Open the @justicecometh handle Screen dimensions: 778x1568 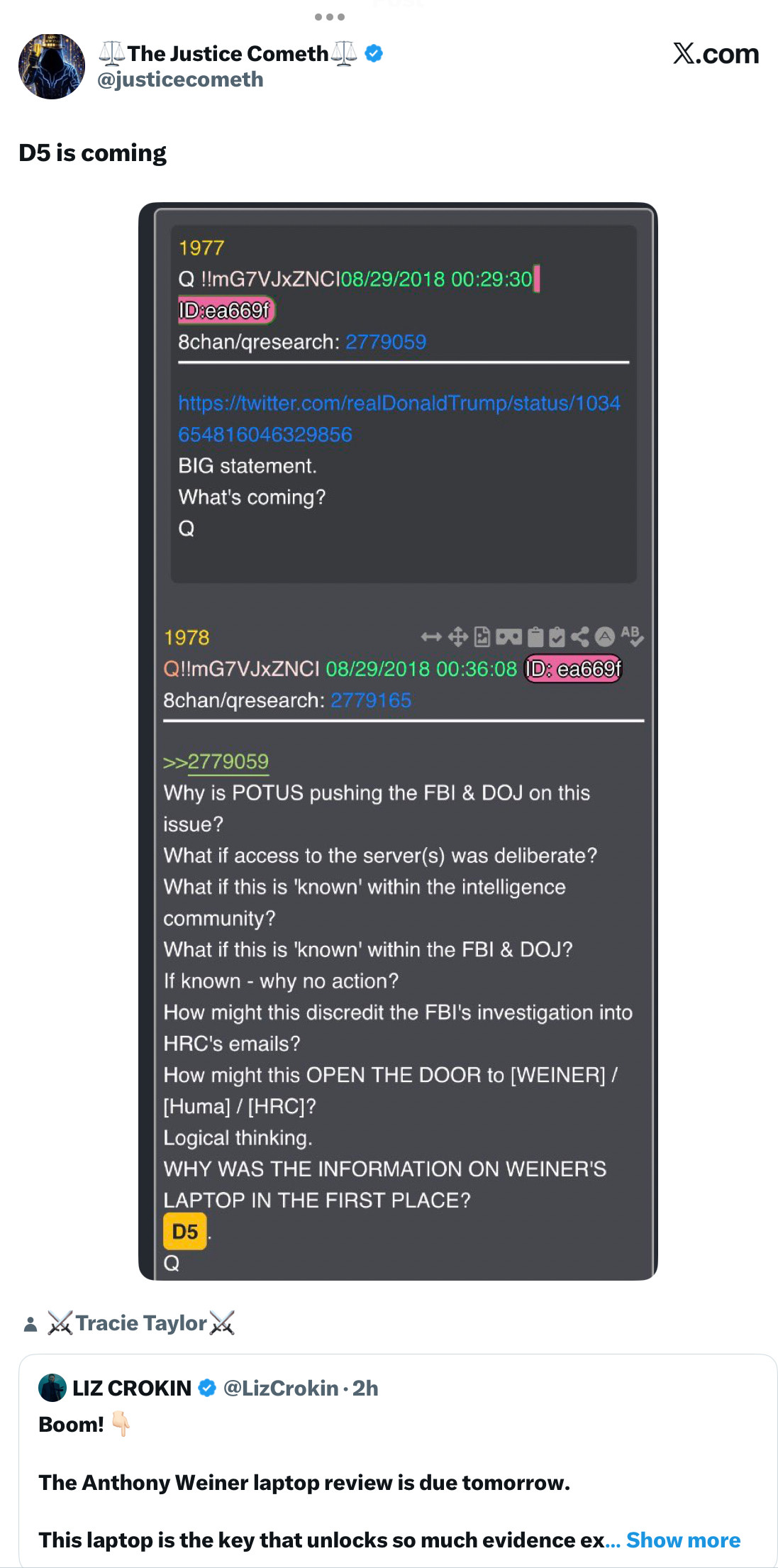point(180,79)
